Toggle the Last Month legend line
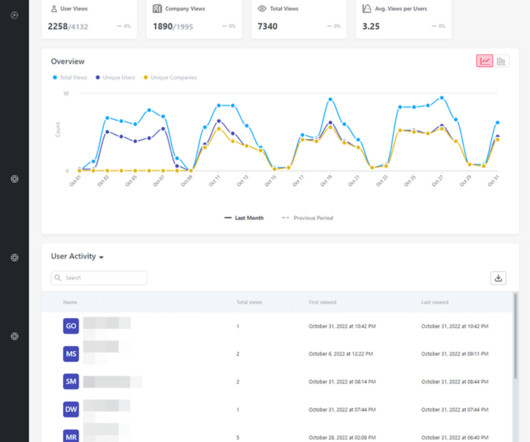Viewport: 530px width, 442px height. point(244,218)
